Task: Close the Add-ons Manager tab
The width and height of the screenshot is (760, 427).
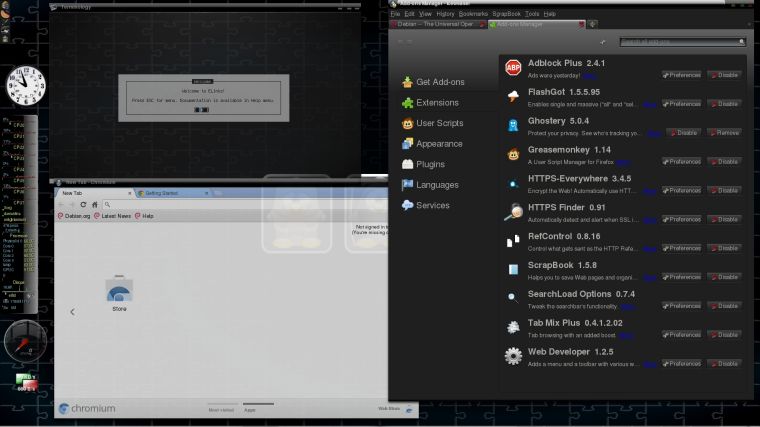Action: (x=581, y=24)
